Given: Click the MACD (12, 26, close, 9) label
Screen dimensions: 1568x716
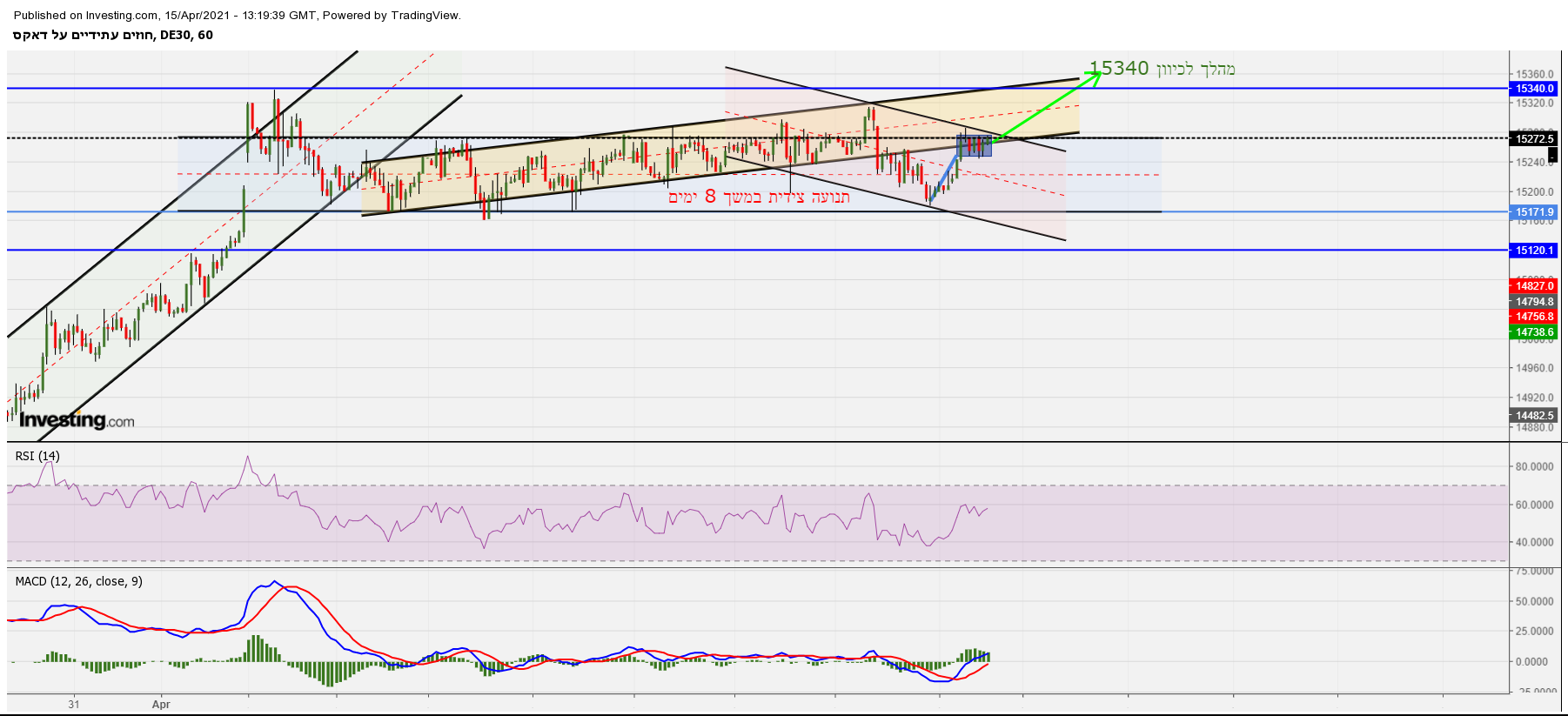Looking at the screenshot, I should [78, 581].
